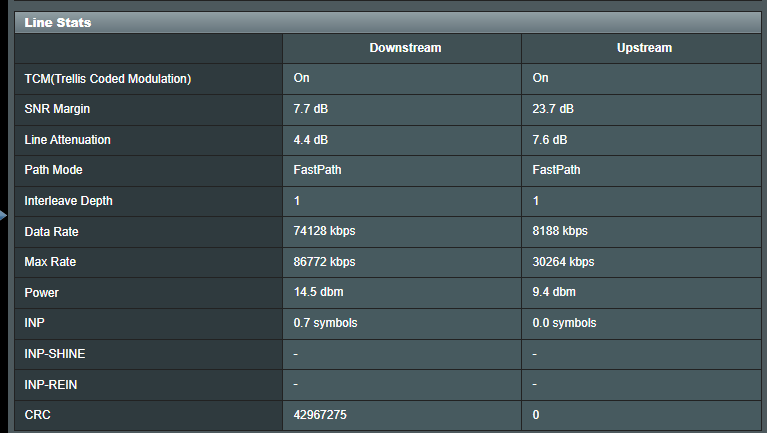The height and width of the screenshot is (433, 767).
Task: Click the blue arrow at left edge
Action: [x=3, y=215]
